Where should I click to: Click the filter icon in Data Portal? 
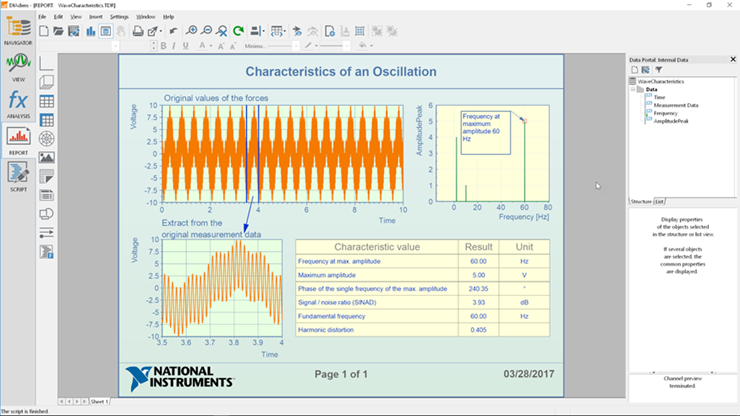point(659,70)
